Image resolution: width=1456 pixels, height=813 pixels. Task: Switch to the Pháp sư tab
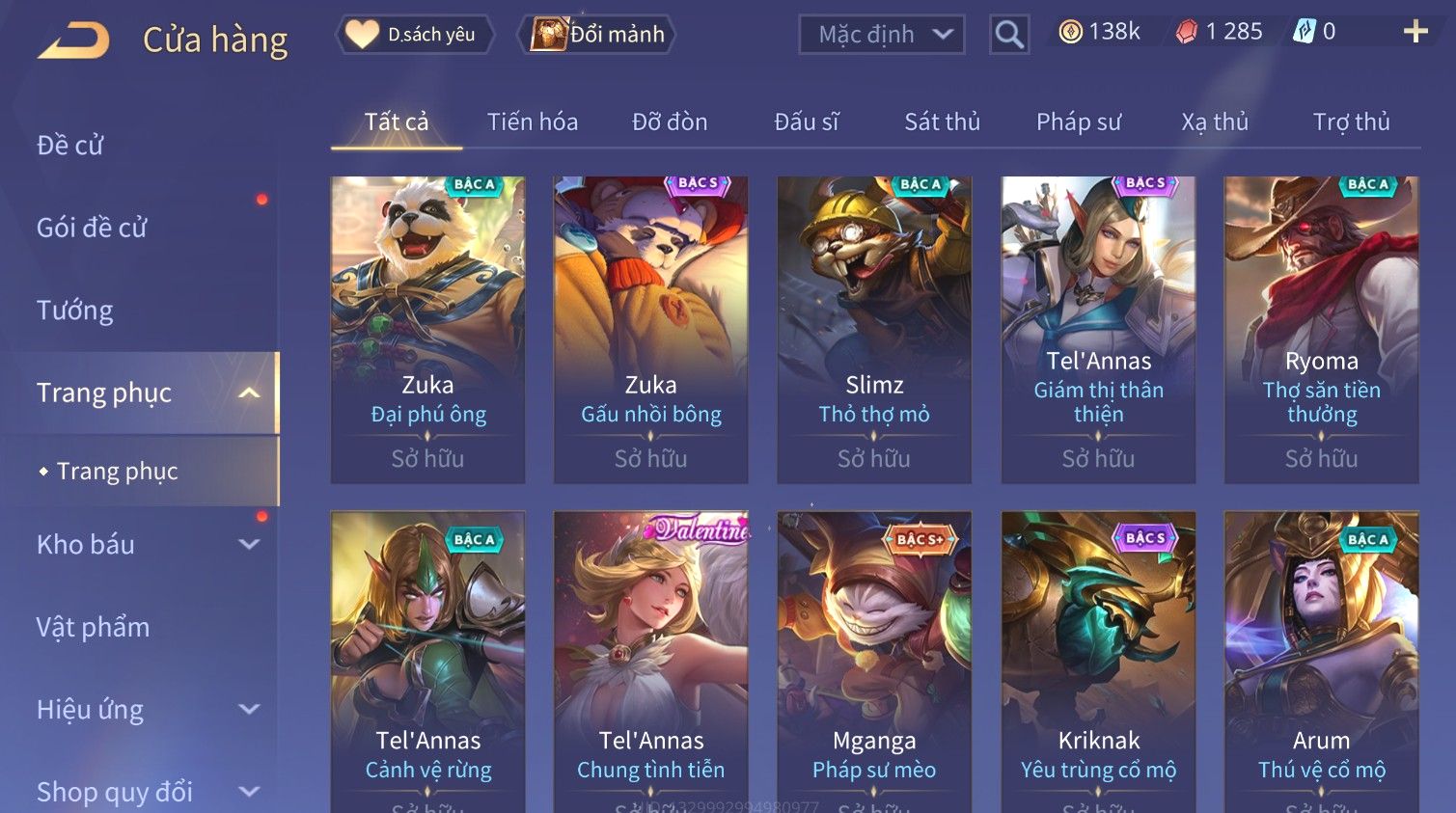click(1079, 122)
